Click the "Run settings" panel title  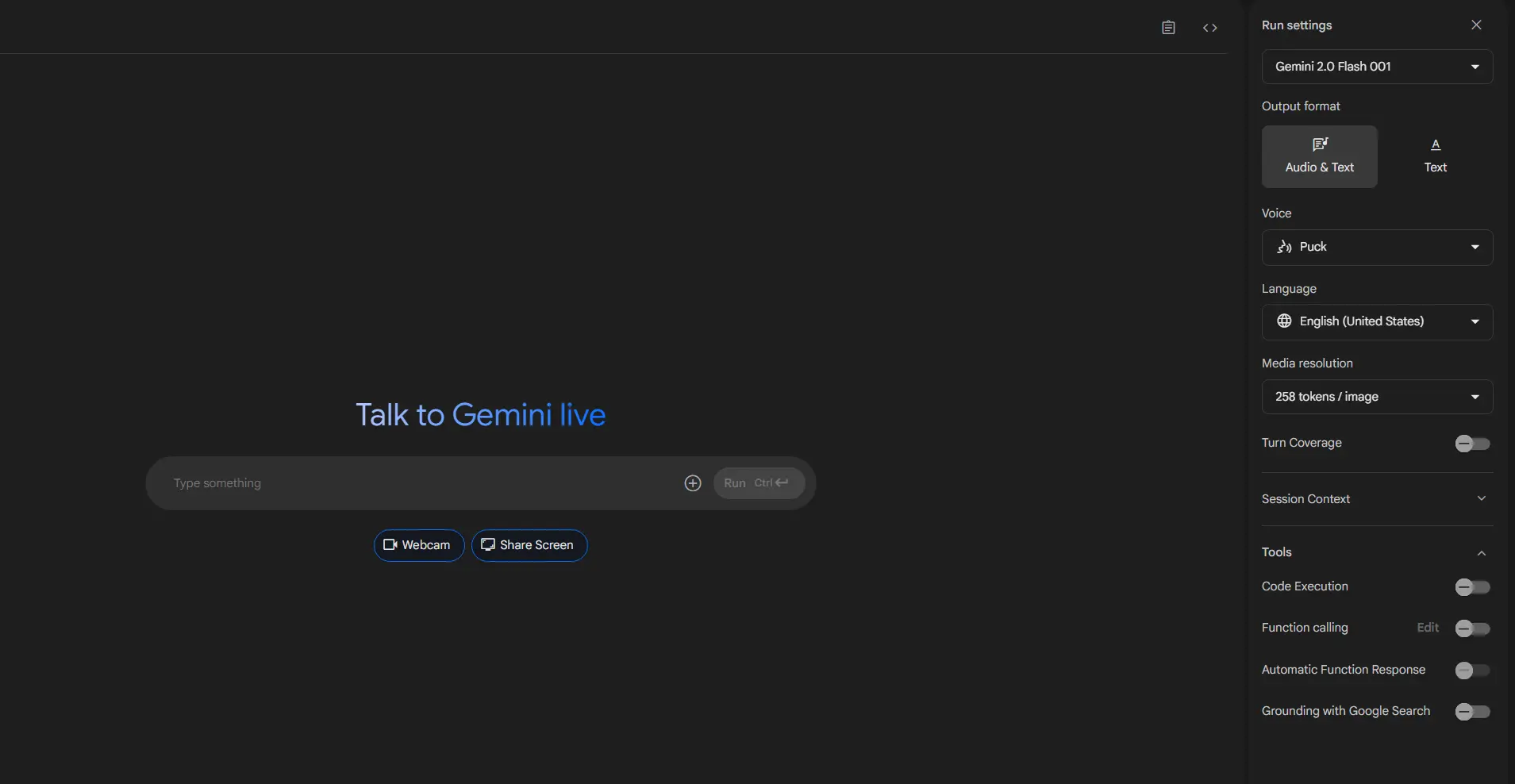click(x=1297, y=25)
